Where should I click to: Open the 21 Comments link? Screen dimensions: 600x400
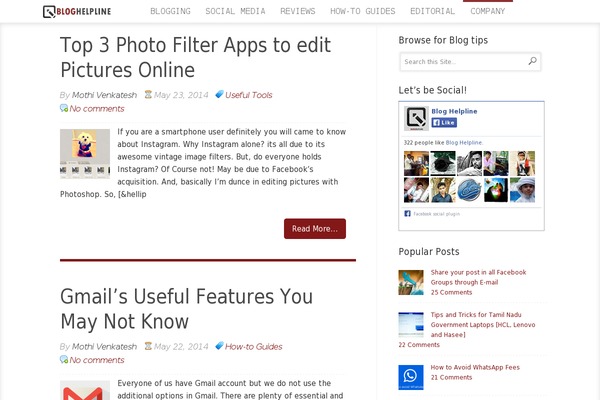(x=452, y=377)
